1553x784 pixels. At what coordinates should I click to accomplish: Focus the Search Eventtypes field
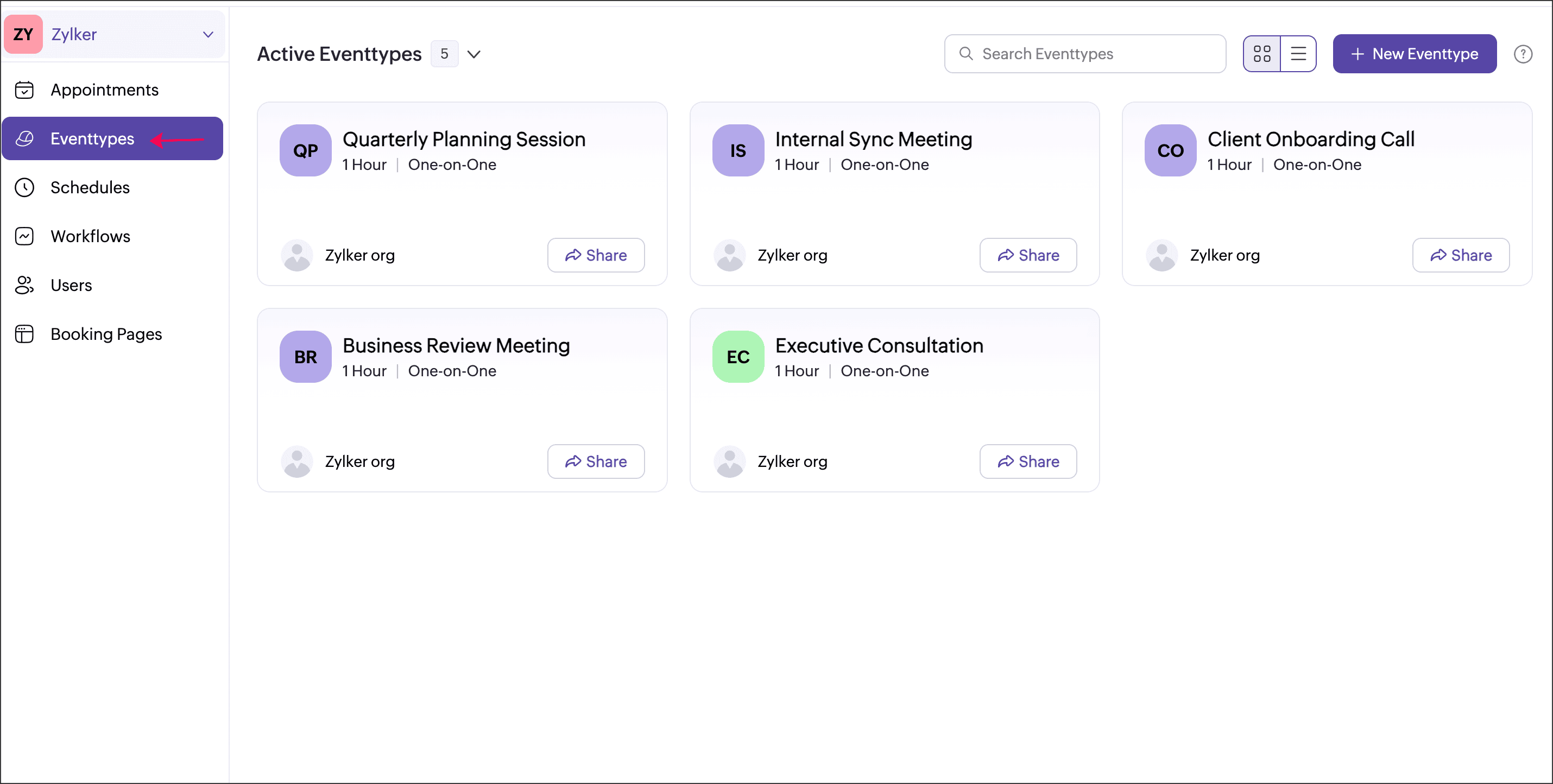click(x=1085, y=54)
